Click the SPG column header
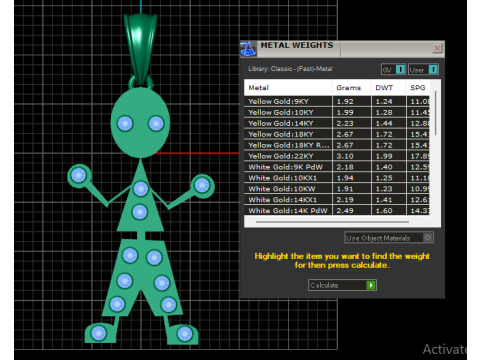This screenshot has width=480, height=360. point(418,88)
